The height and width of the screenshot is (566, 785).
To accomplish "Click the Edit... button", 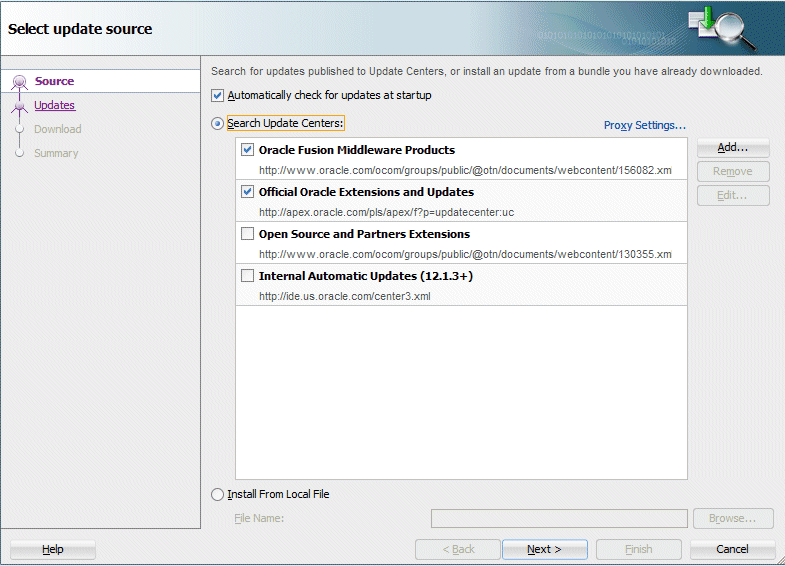I will [x=733, y=195].
